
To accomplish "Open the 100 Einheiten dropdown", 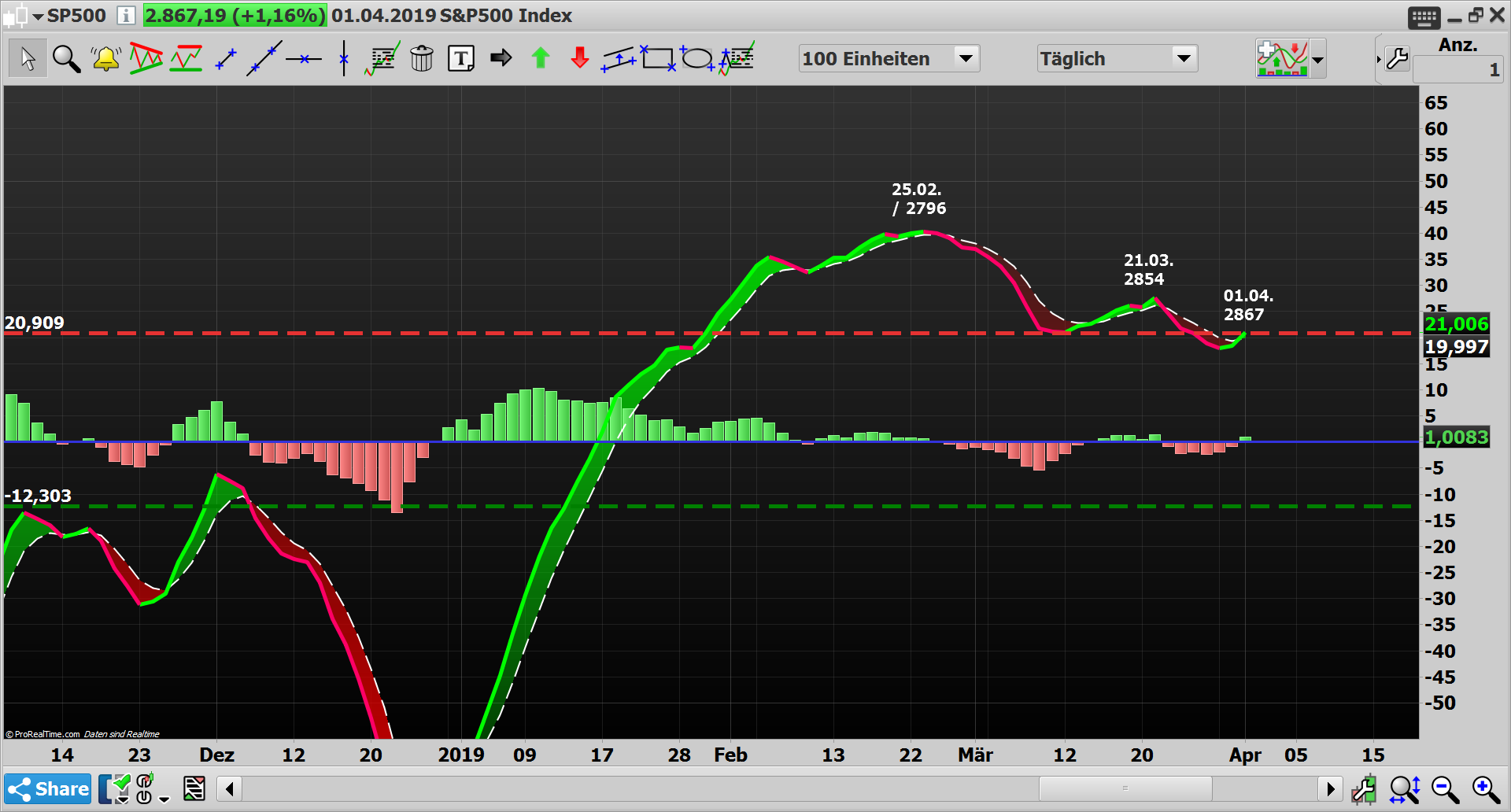I will coord(966,57).
